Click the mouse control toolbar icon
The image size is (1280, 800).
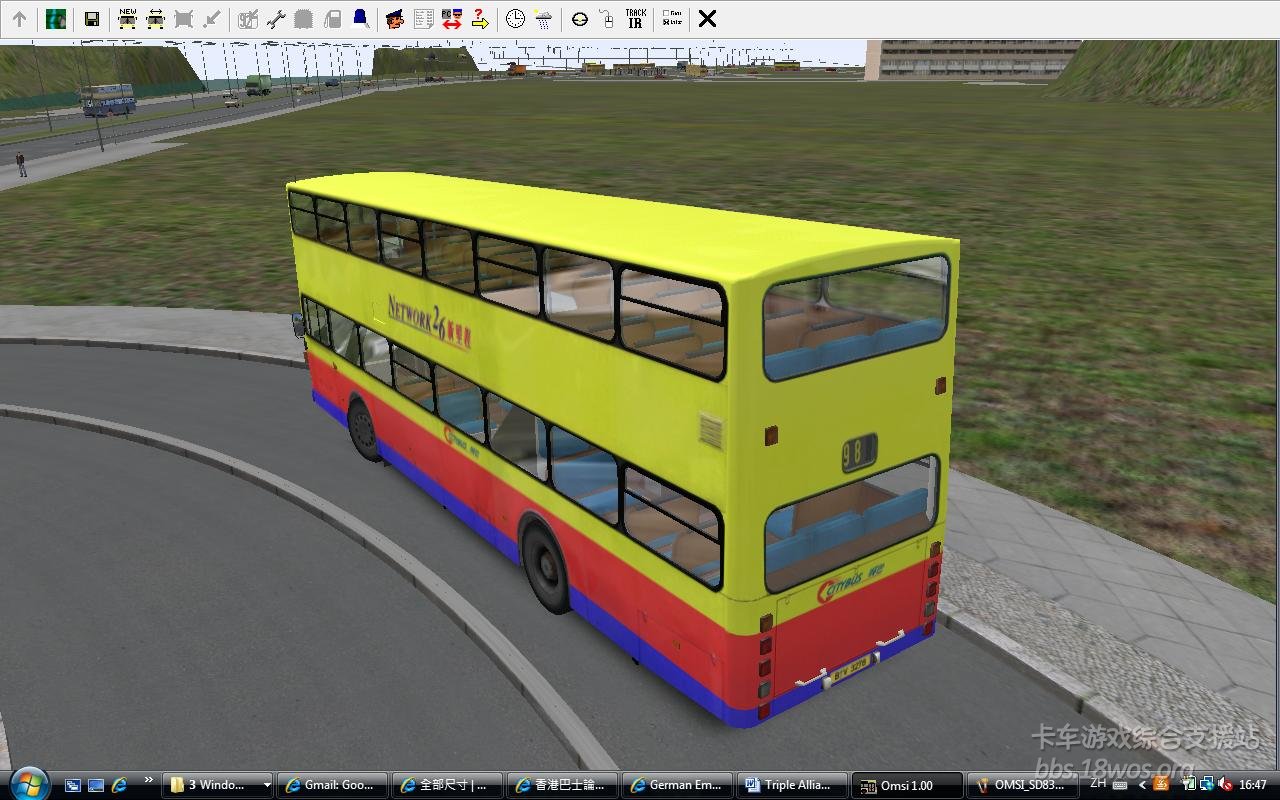pos(607,19)
